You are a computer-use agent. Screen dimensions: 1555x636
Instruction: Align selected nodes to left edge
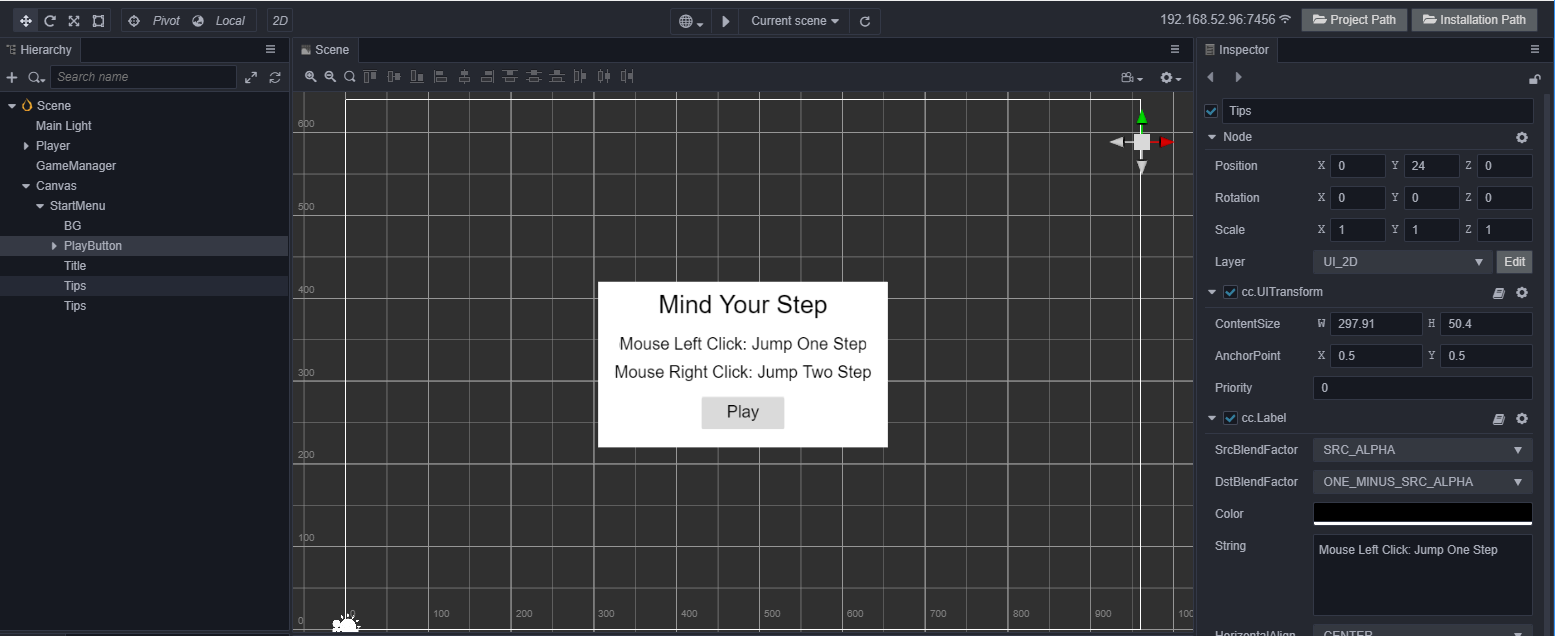[x=441, y=76]
